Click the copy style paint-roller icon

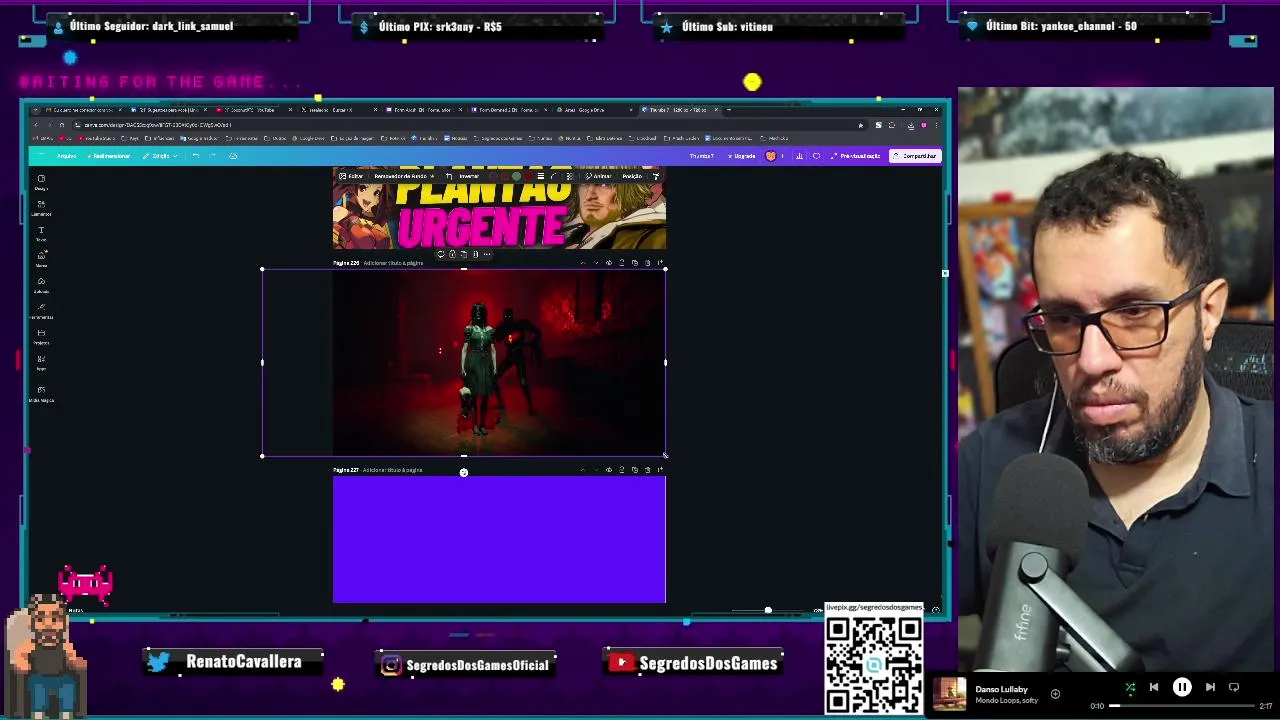(x=655, y=176)
